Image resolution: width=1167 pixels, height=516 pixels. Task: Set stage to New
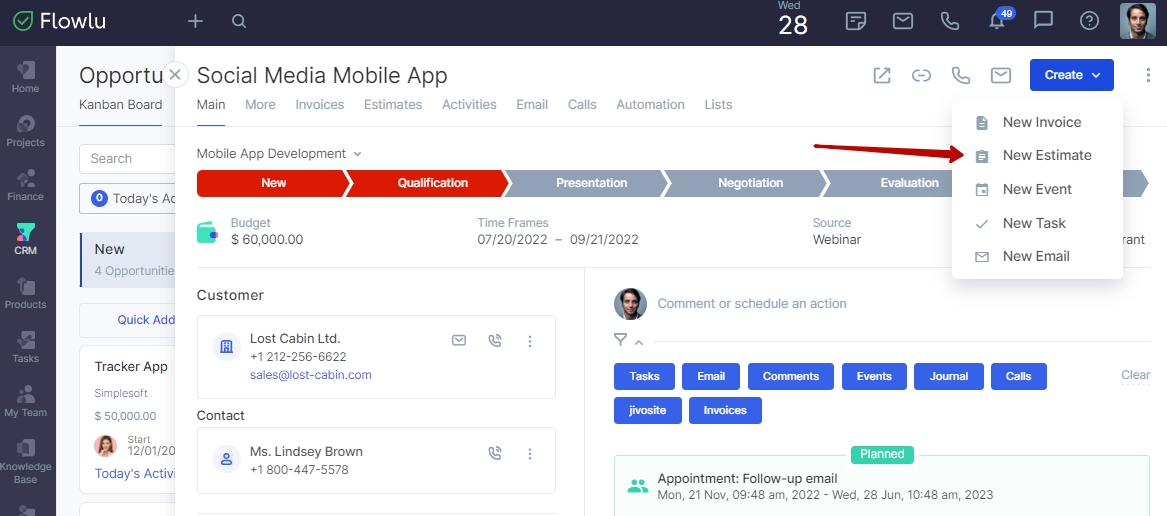pos(272,183)
